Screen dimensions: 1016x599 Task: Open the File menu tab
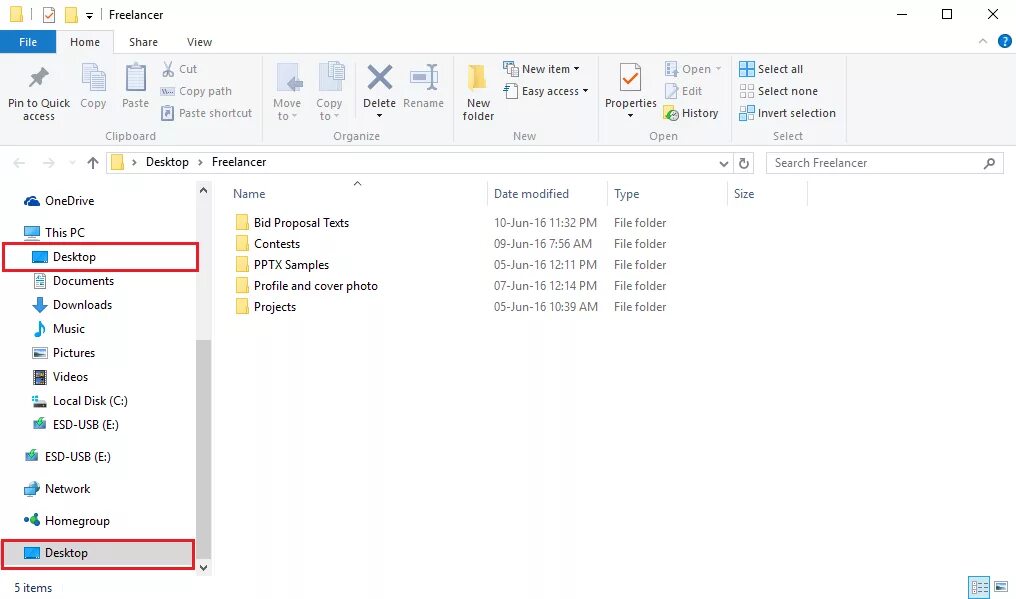[28, 42]
